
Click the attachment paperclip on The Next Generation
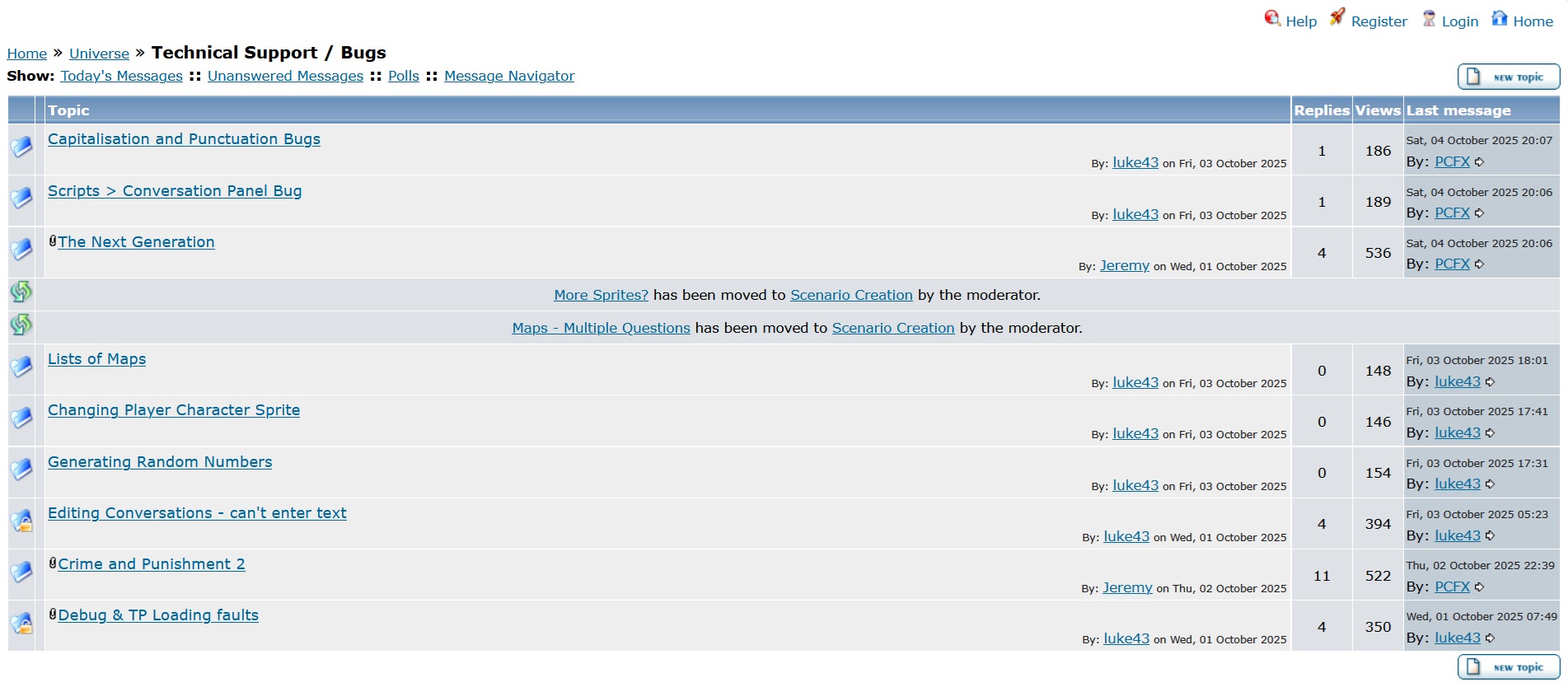[53, 241]
